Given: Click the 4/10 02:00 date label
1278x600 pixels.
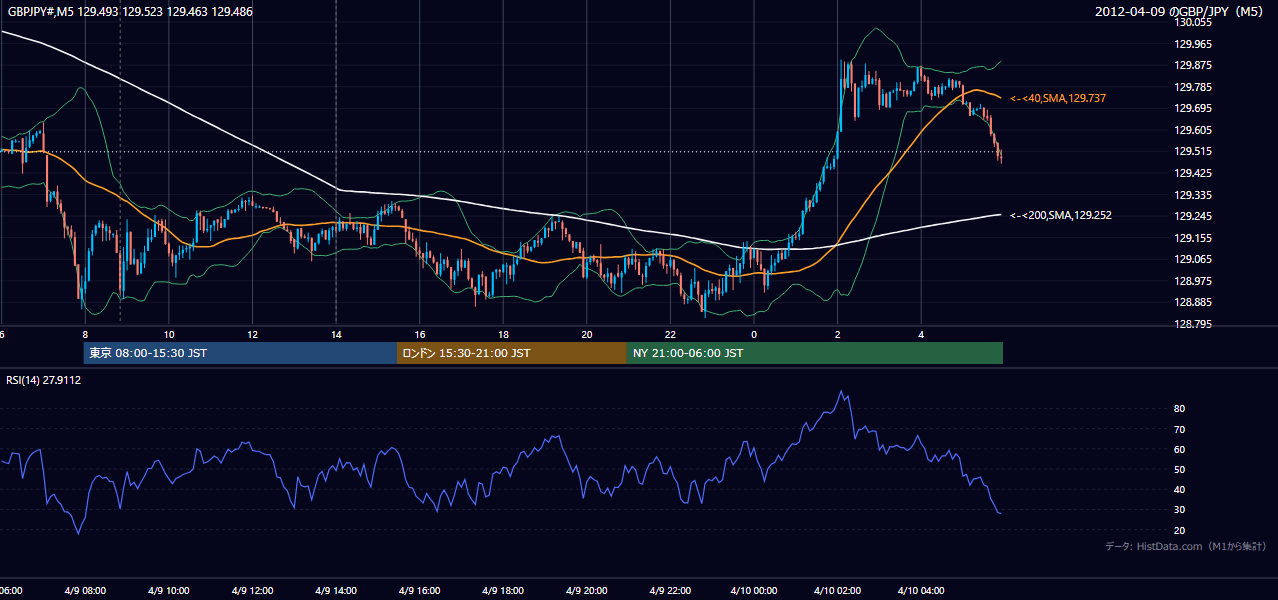Looking at the screenshot, I should coord(838,590).
